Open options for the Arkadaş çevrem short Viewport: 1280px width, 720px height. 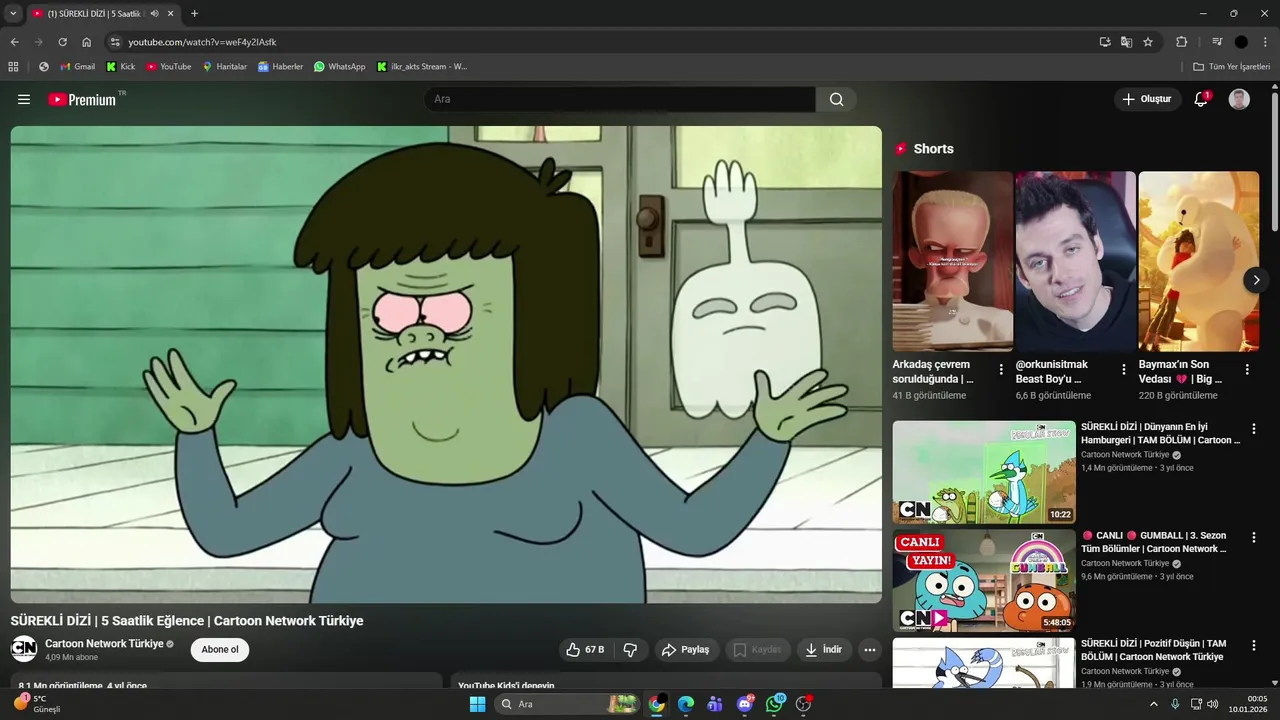click(x=1001, y=370)
